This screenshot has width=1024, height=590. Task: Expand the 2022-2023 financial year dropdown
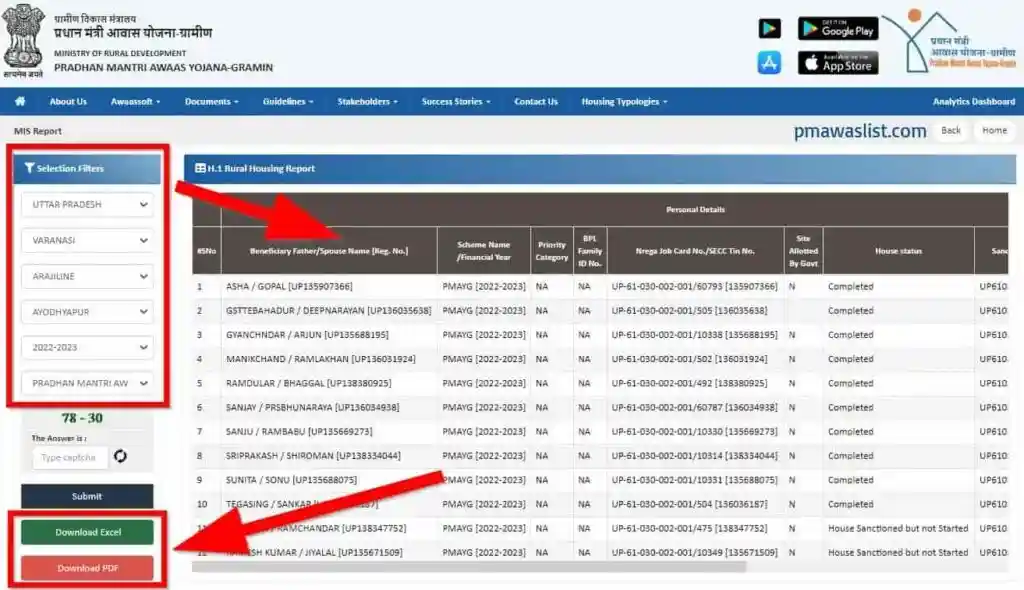tap(87, 347)
